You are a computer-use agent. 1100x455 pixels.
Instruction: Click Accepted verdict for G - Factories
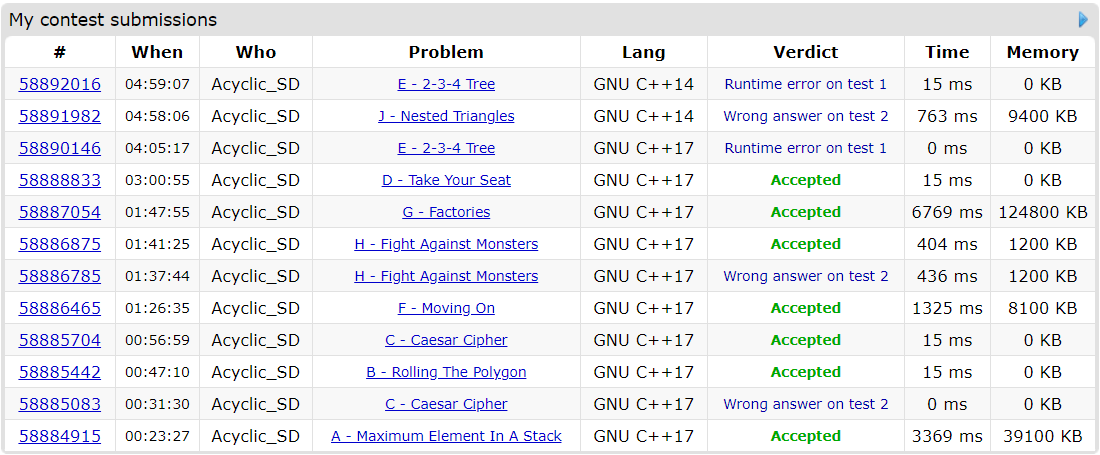pyautogui.click(x=805, y=212)
